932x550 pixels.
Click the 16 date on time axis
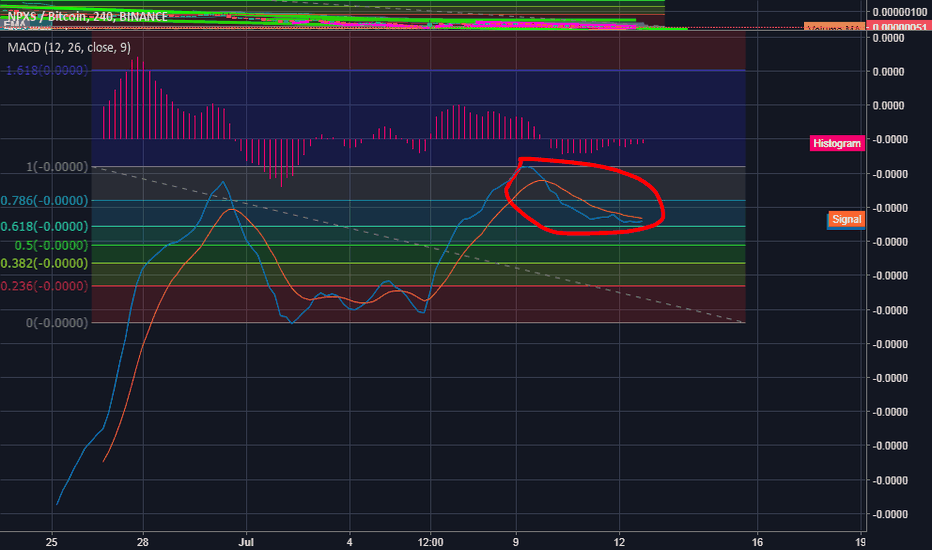[757, 542]
